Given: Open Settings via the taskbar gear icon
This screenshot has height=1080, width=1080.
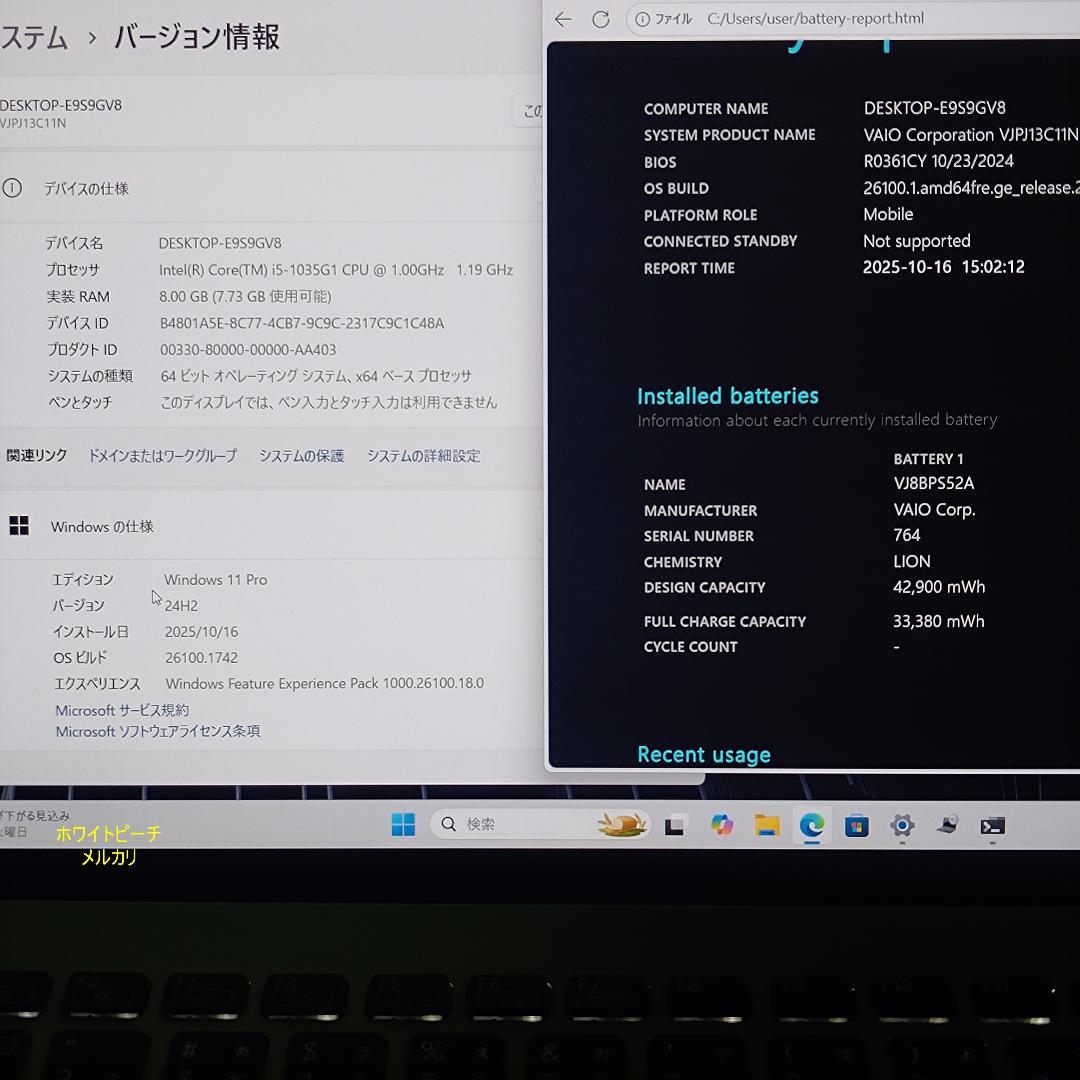Looking at the screenshot, I should [x=901, y=825].
